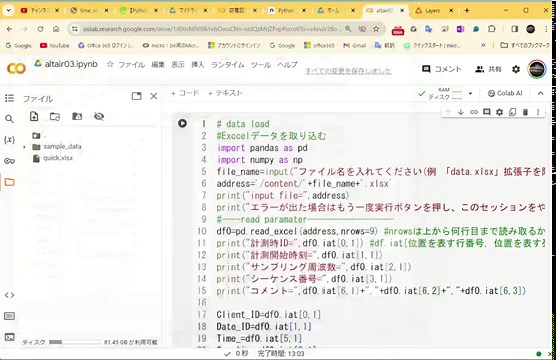Viewport: 556px width, 360px height.
Task: Click the すべての変更を保存しました link
Action: pyautogui.click(x=348, y=71)
